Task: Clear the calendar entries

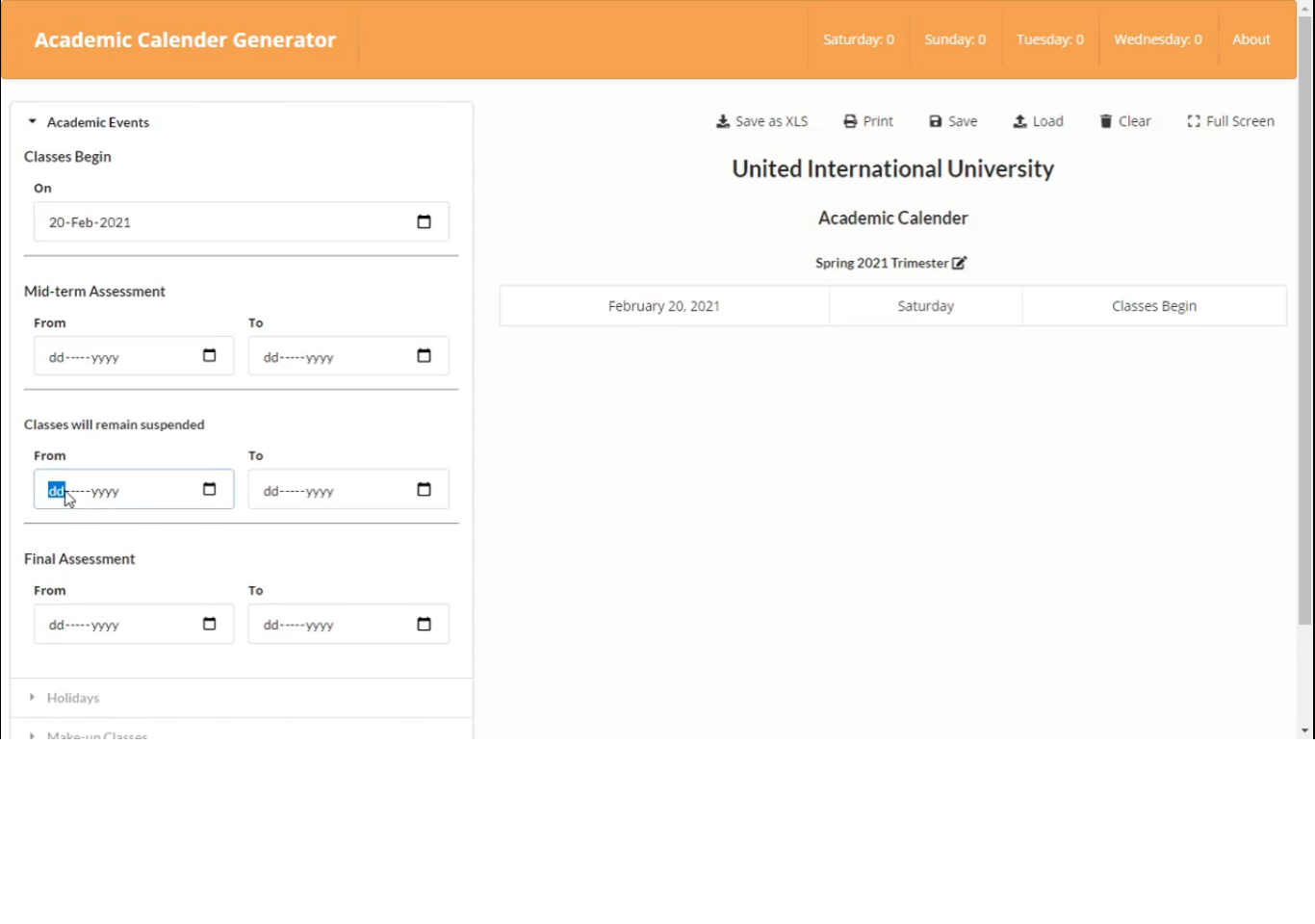Action: [x=1125, y=121]
